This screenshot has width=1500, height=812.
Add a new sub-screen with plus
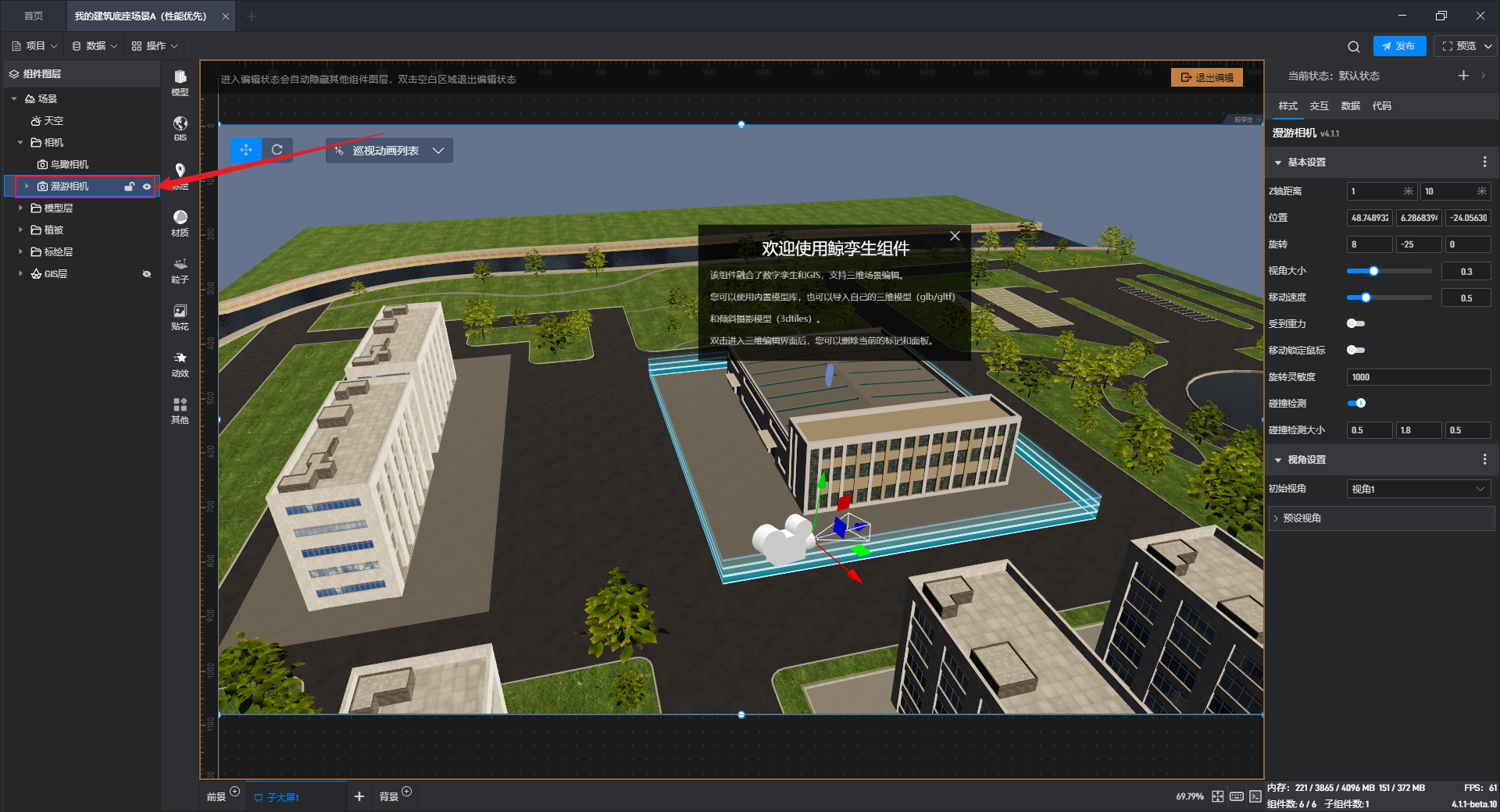coord(359,796)
